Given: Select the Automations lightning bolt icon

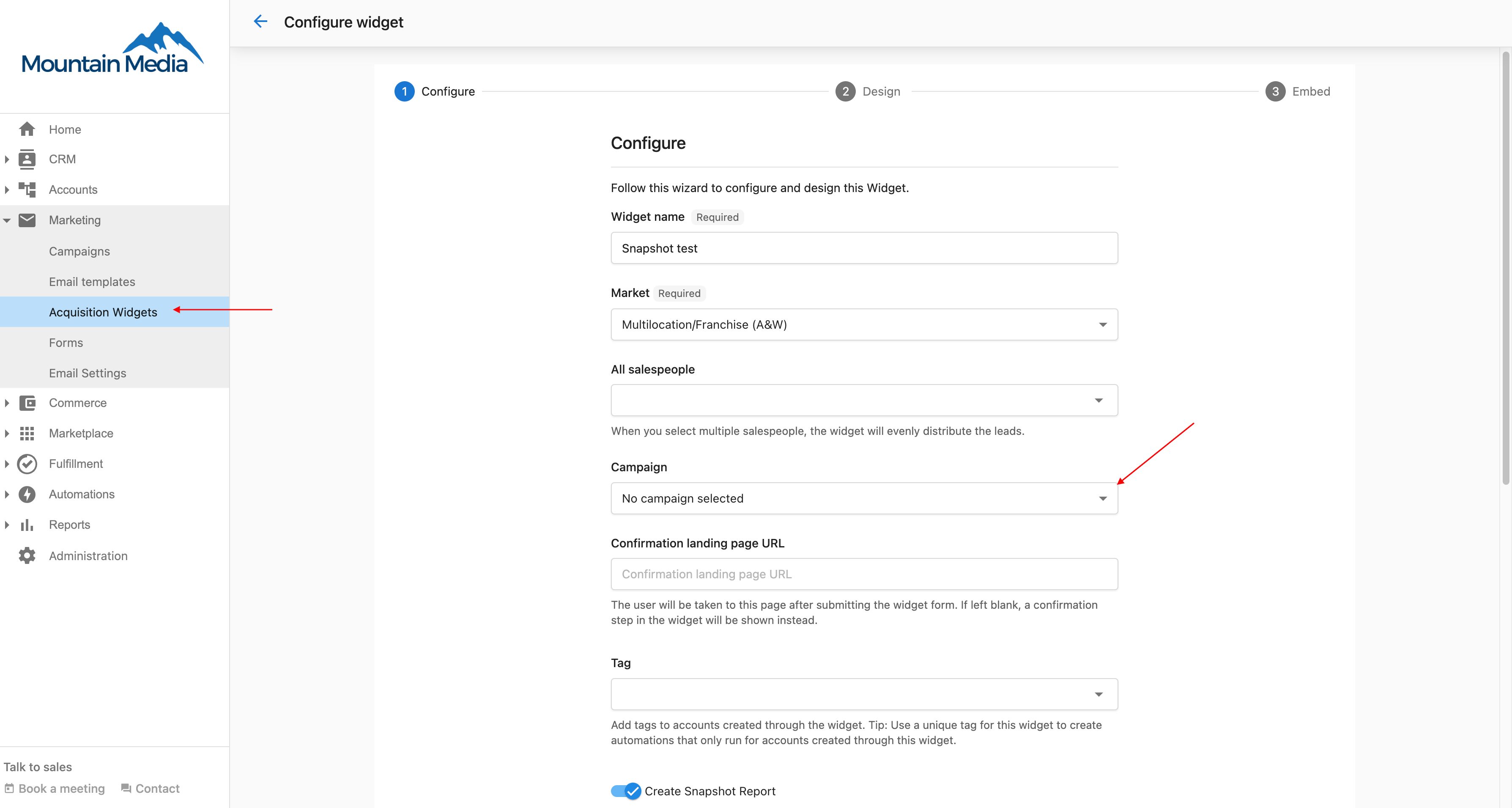Looking at the screenshot, I should tap(27, 495).
